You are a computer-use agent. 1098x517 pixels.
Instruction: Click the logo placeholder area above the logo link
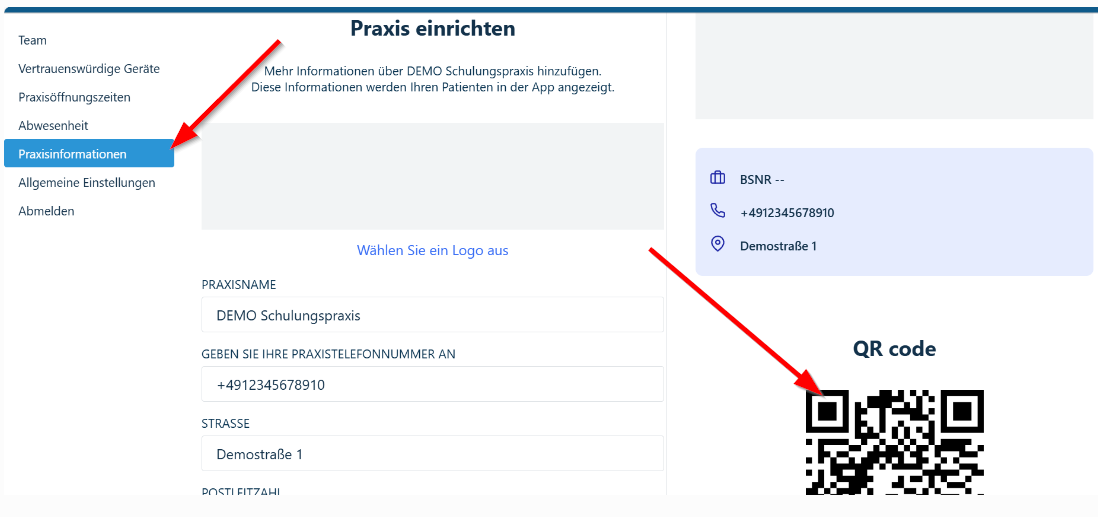[432, 177]
